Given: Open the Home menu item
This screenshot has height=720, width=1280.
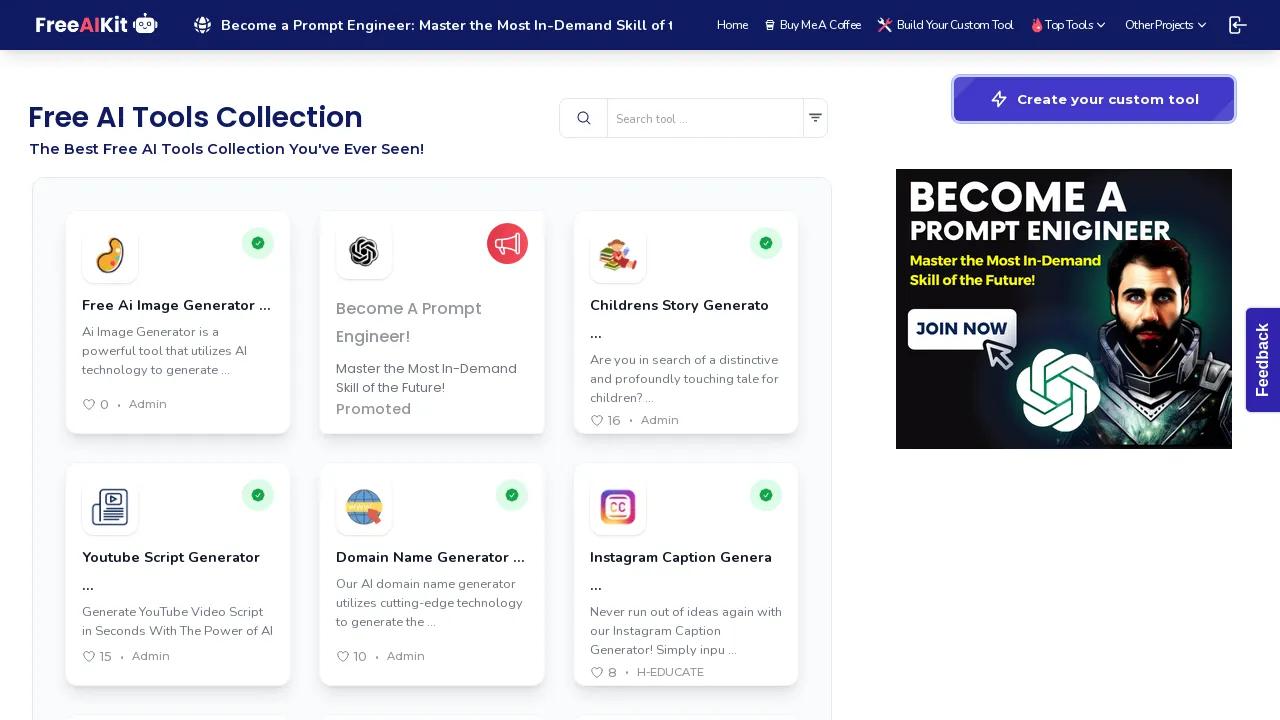Looking at the screenshot, I should 732,25.
